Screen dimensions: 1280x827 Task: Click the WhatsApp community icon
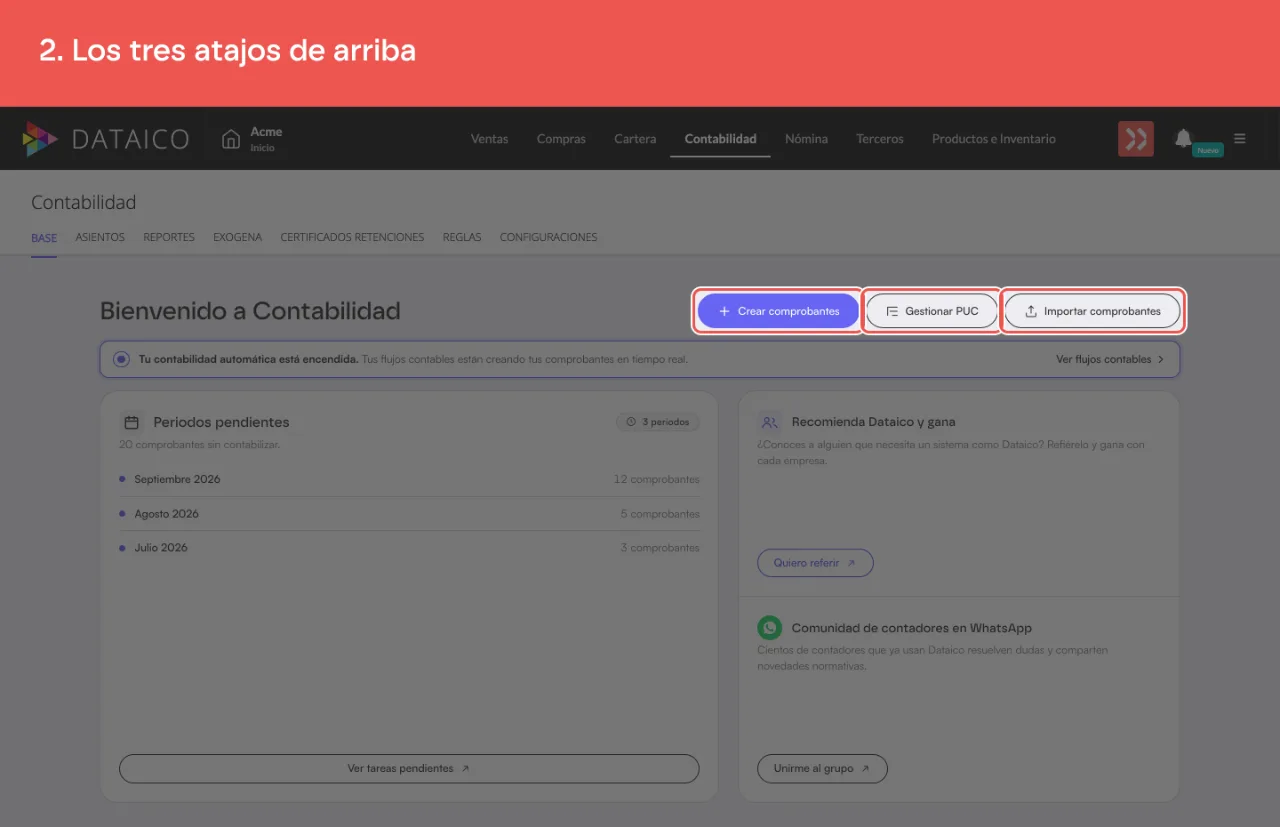point(769,628)
